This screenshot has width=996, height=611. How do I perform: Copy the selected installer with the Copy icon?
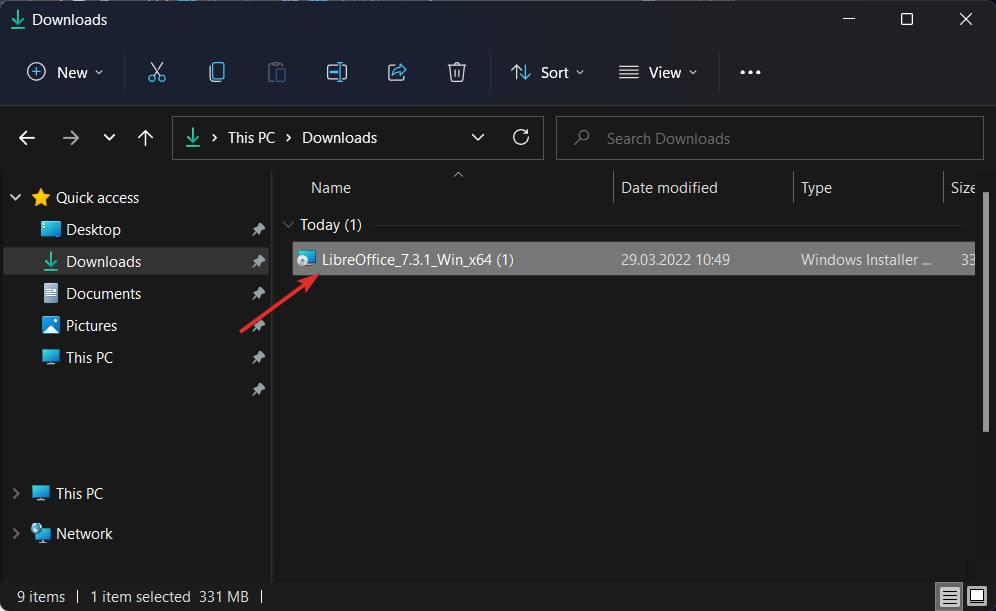click(x=216, y=72)
